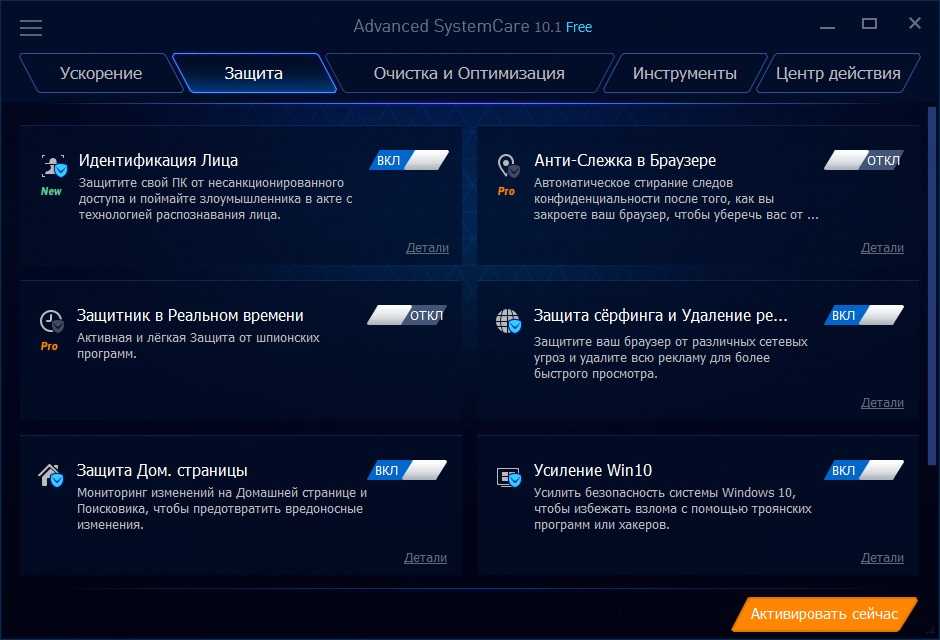Image resolution: width=940 pixels, height=640 pixels.
Task: Go to the Инструменты tab
Action: (x=685, y=73)
